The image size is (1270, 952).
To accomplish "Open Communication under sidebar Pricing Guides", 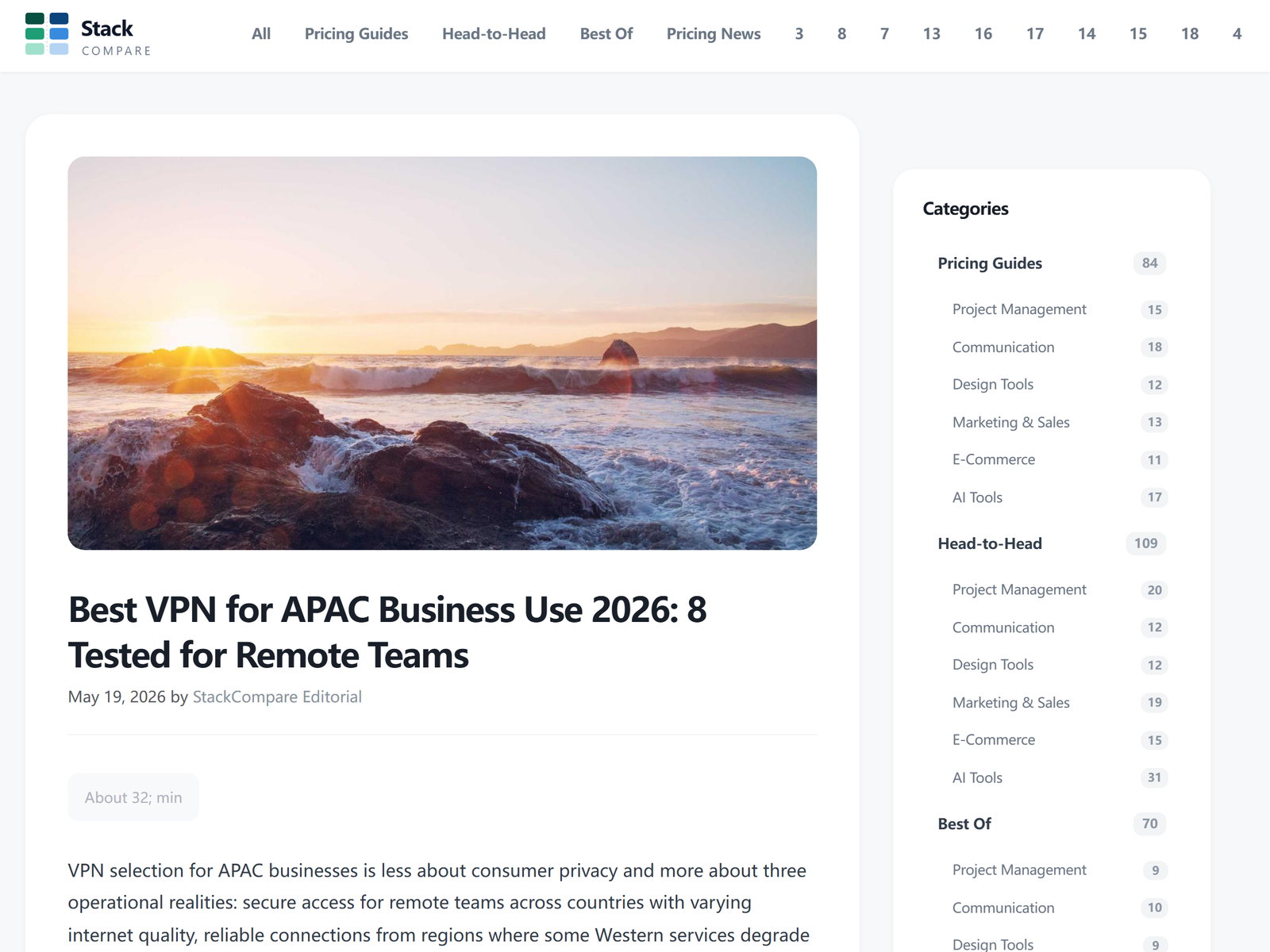I will click(x=1003, y=347).
